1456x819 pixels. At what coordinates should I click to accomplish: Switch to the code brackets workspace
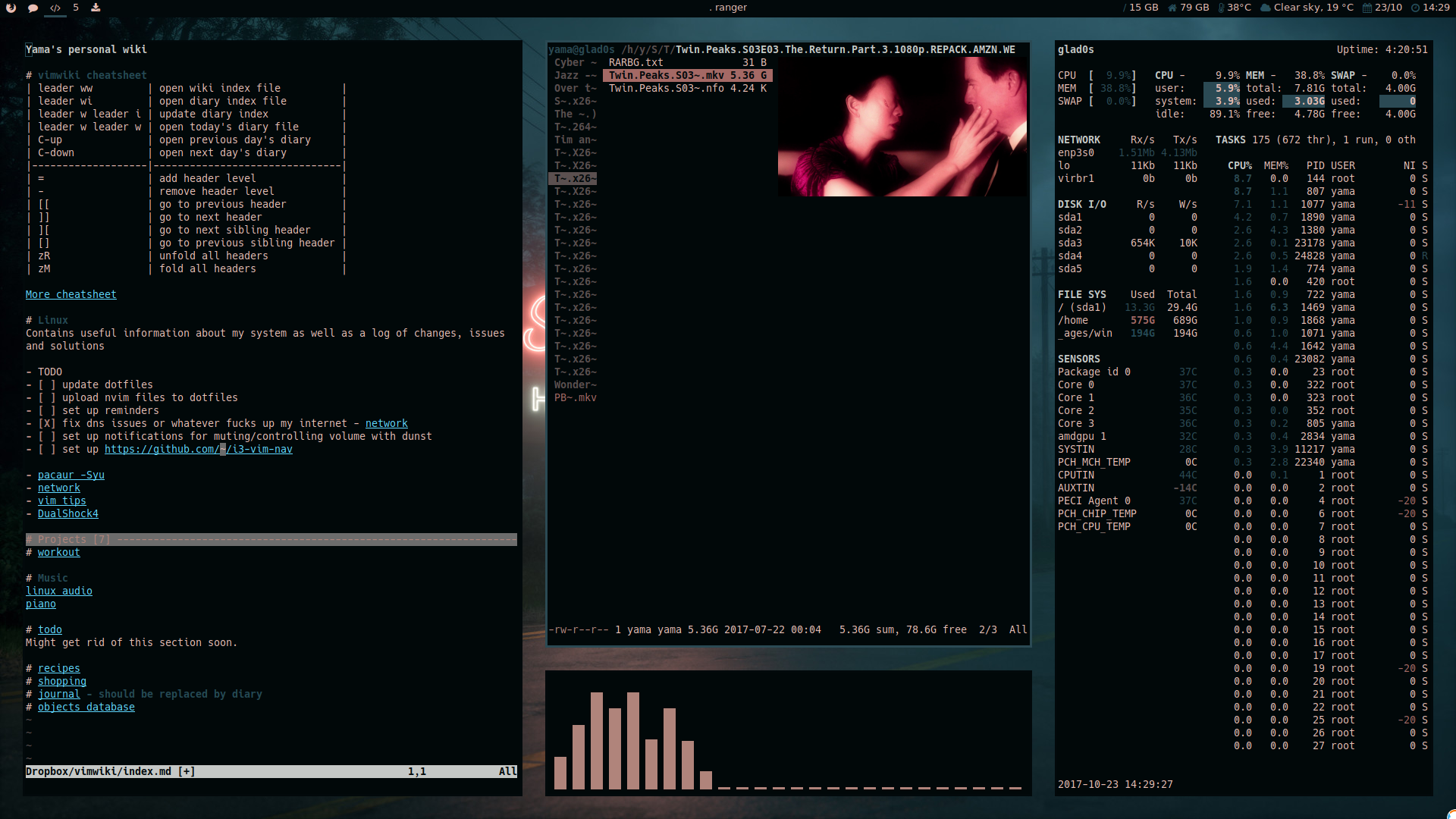pyautogui.click(x=55, y=8)
